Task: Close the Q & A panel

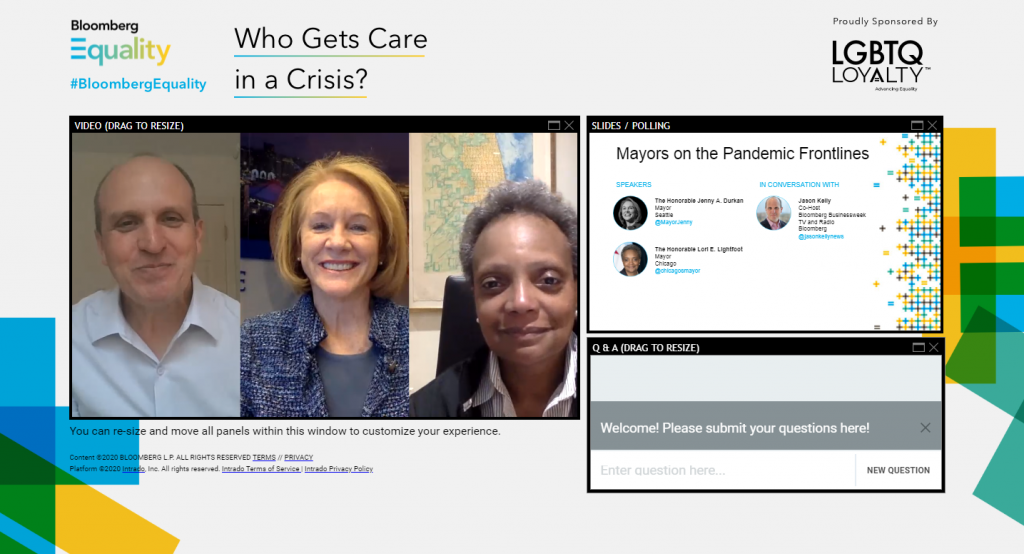Action: (x=934, y=348)
